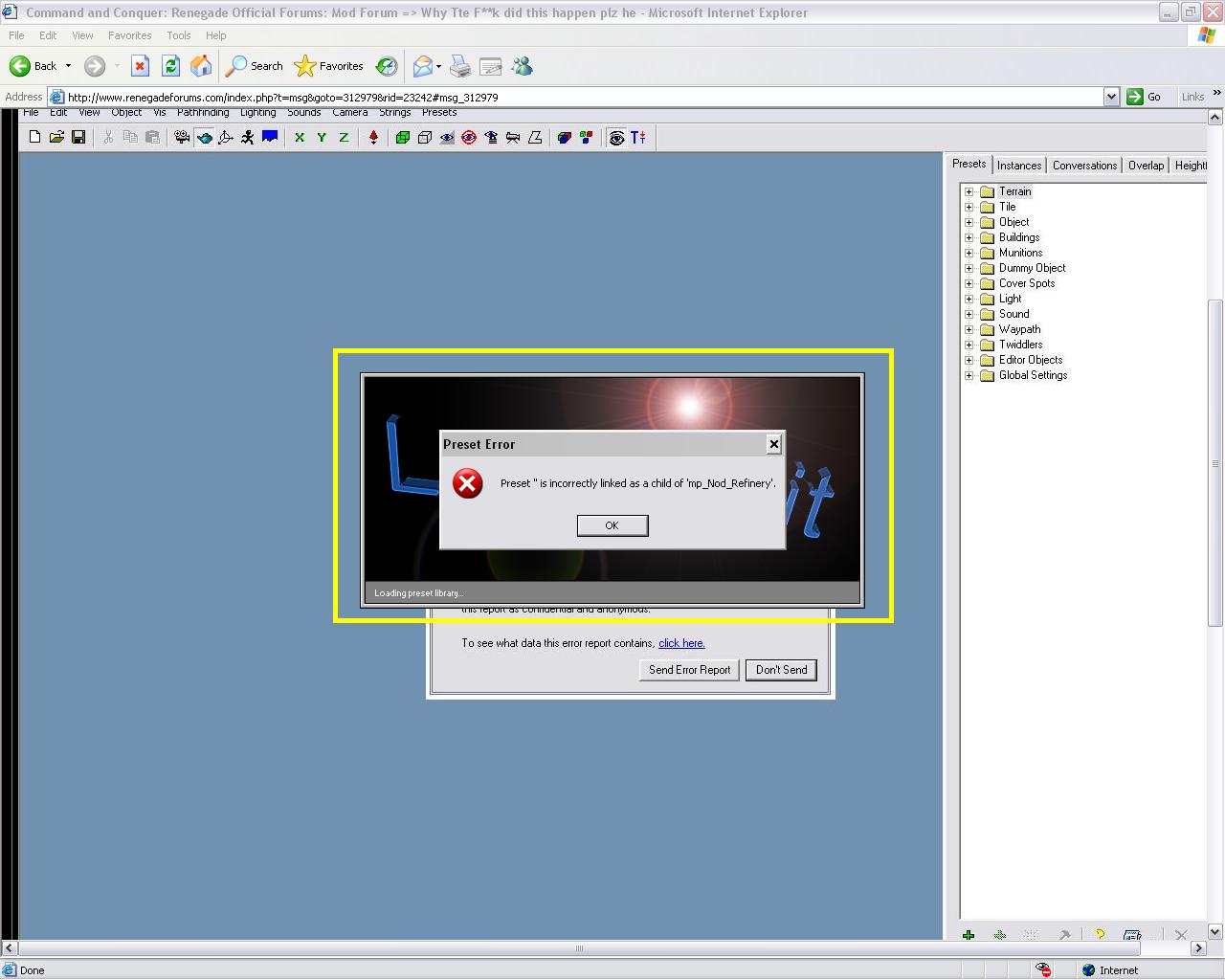Toggle the green Z axis restriction

click(344, 138)
